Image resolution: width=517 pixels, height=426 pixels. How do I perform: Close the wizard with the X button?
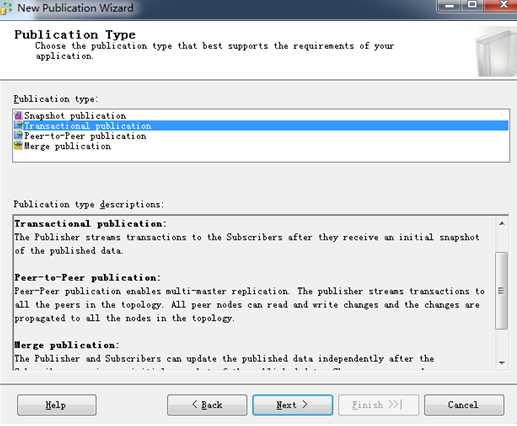tap(503, 5)
